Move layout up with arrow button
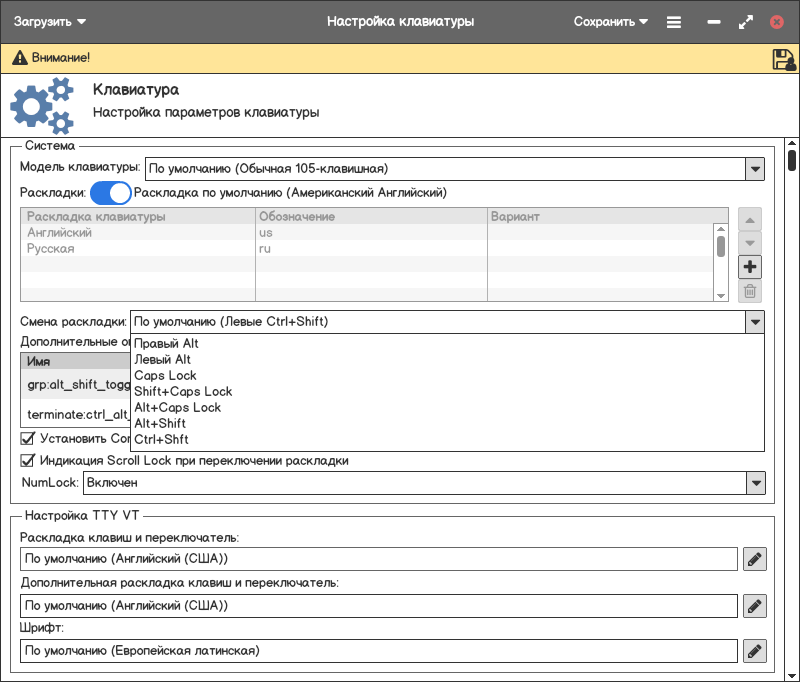800x682 pixels. point(750,219)
